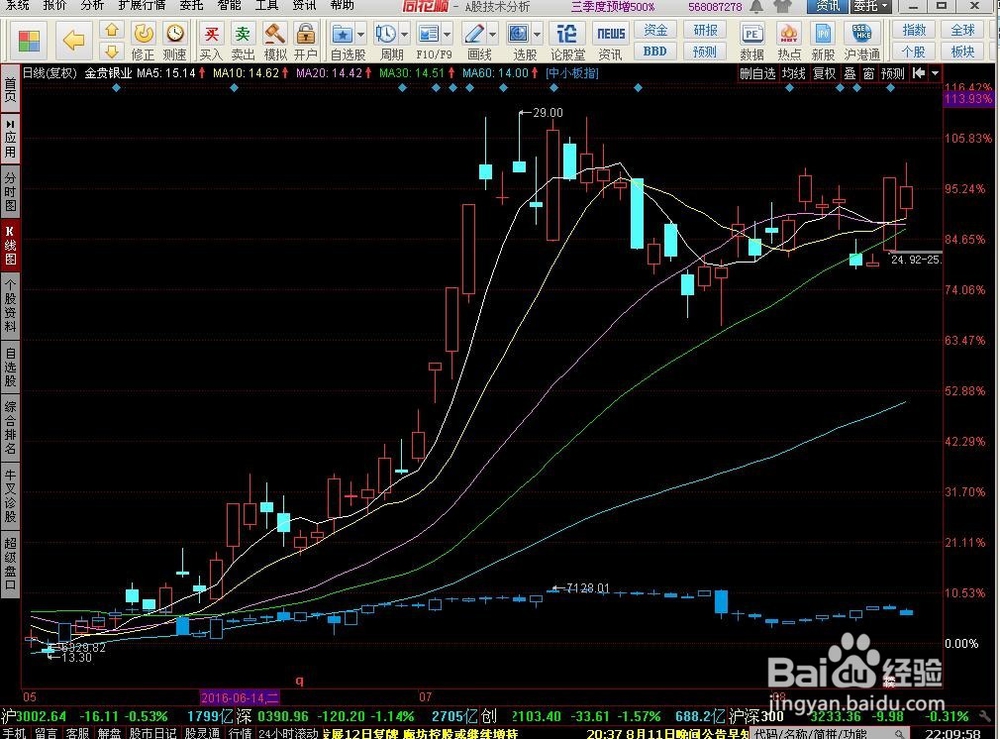
Task: Open the 选股 stock screener icon
Action: (518, 33)
